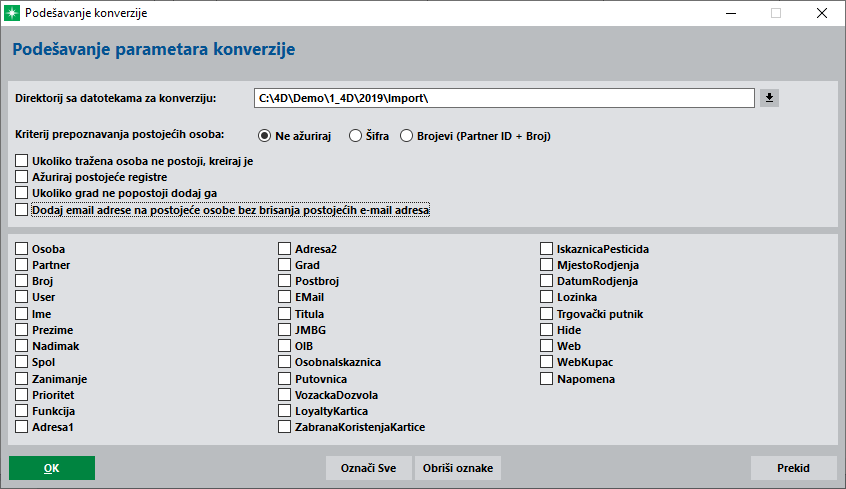Check the 'OIB' field checkbox
Viewport: 846px width, 489px height.
(286, 346)
